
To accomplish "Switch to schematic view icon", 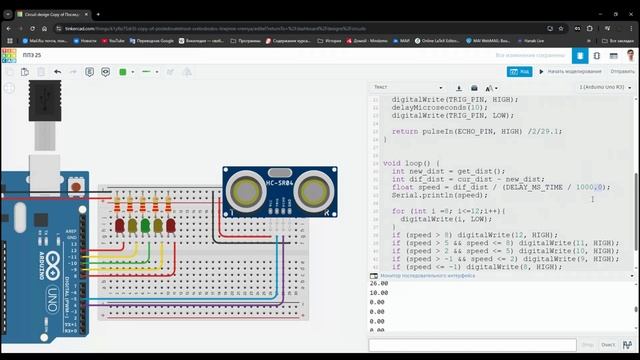I will pyautogui.click(x=597, y=56).
